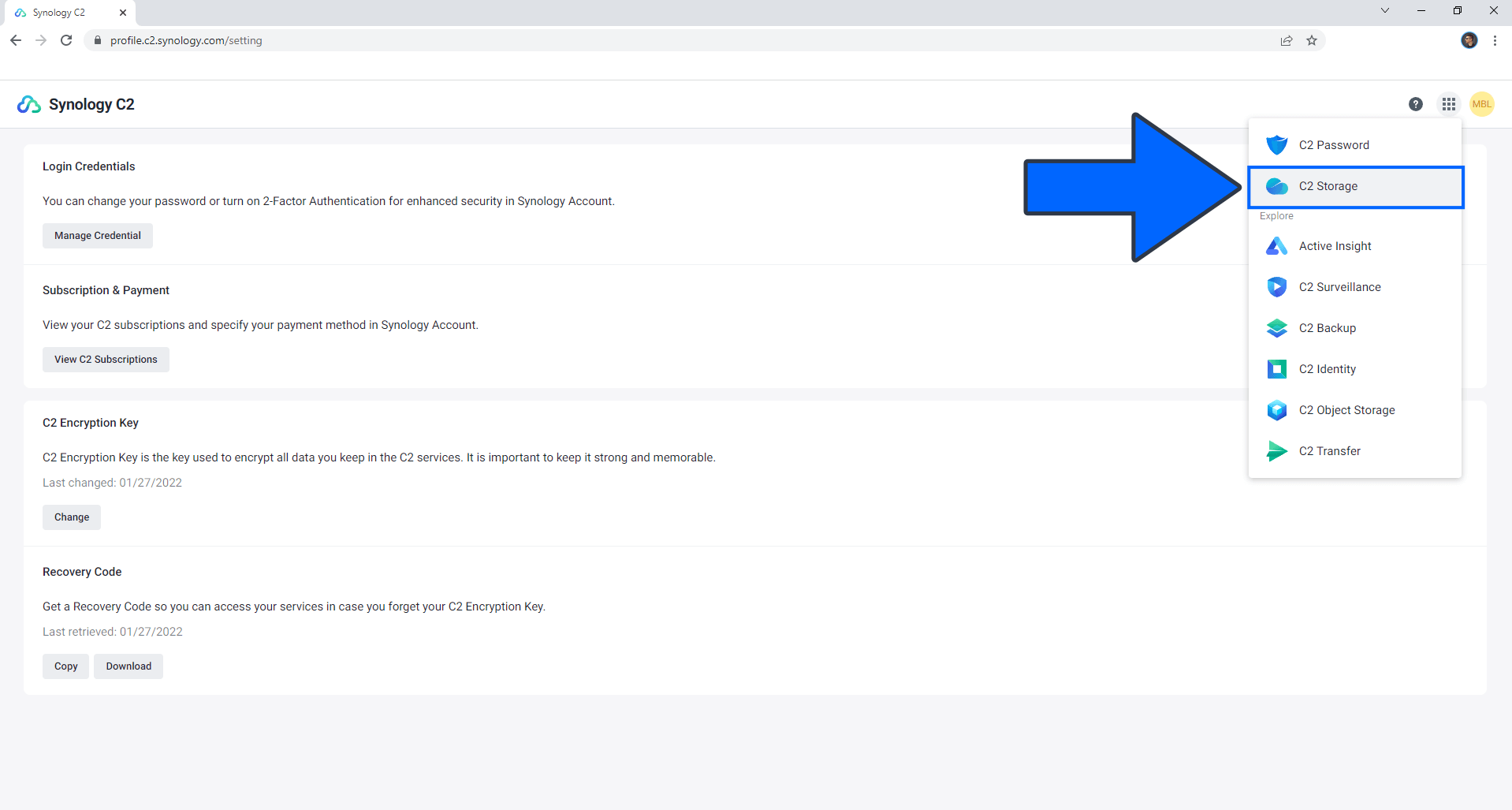Open the apps grid launcher icon
Viewport: 1512px width, 810px height.
point(1449,104)
